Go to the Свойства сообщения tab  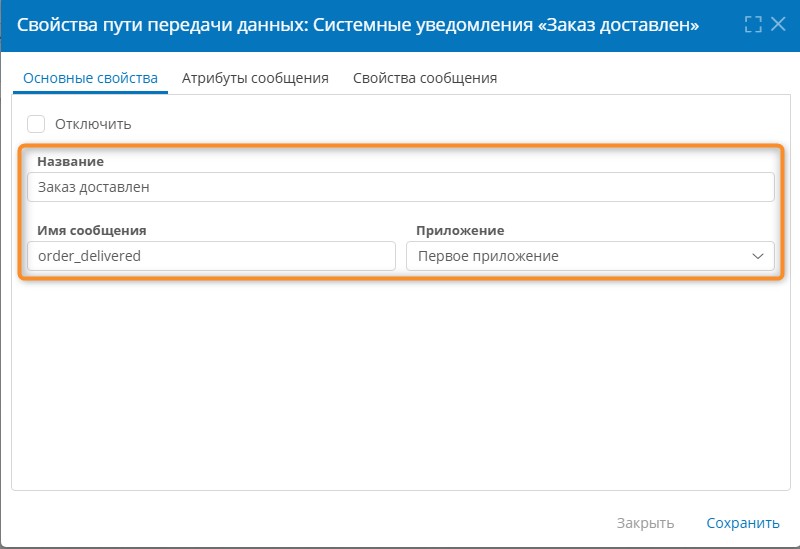[x=425, y=78]
